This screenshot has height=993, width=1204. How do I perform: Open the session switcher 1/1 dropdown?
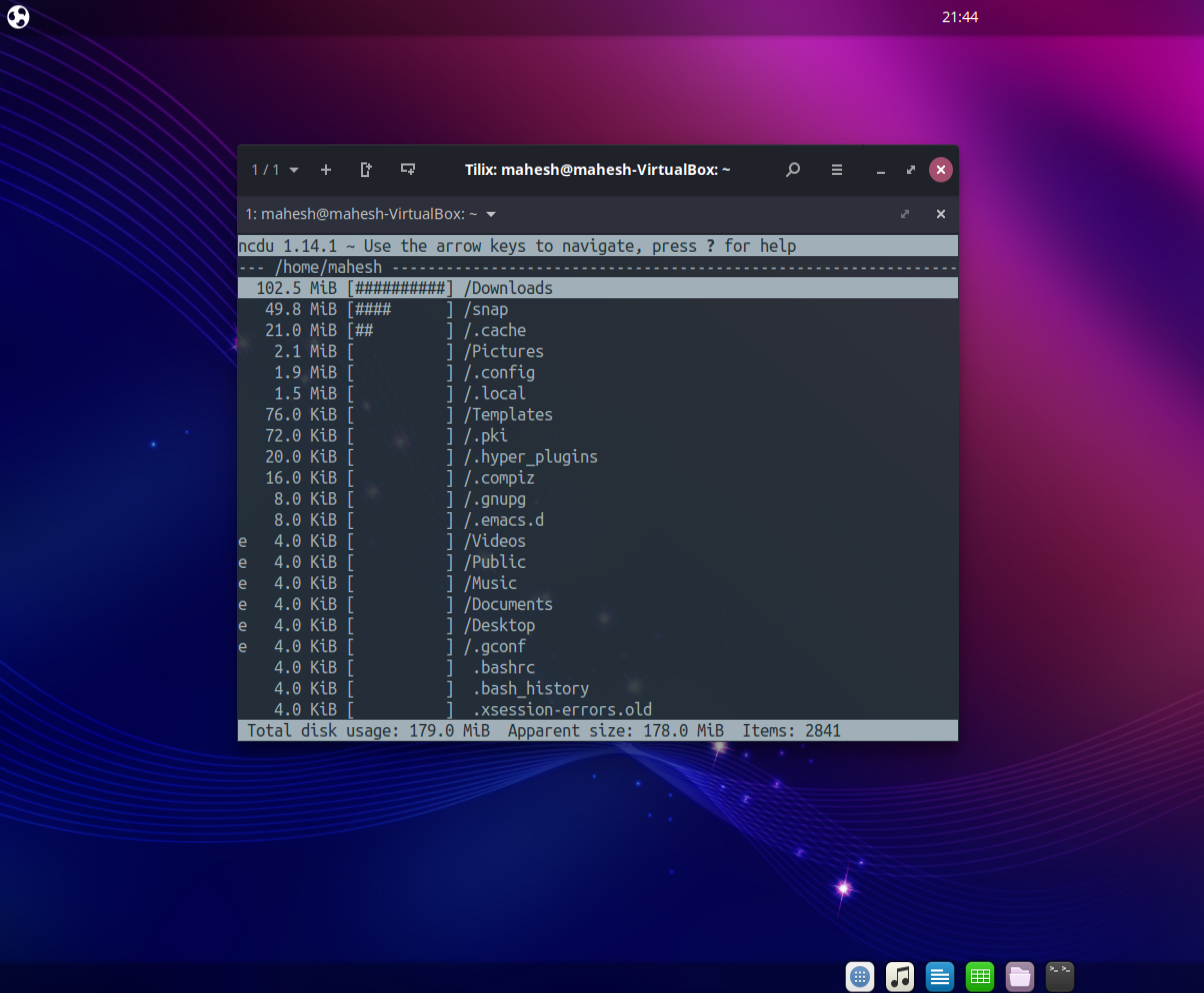pos(275,170)
